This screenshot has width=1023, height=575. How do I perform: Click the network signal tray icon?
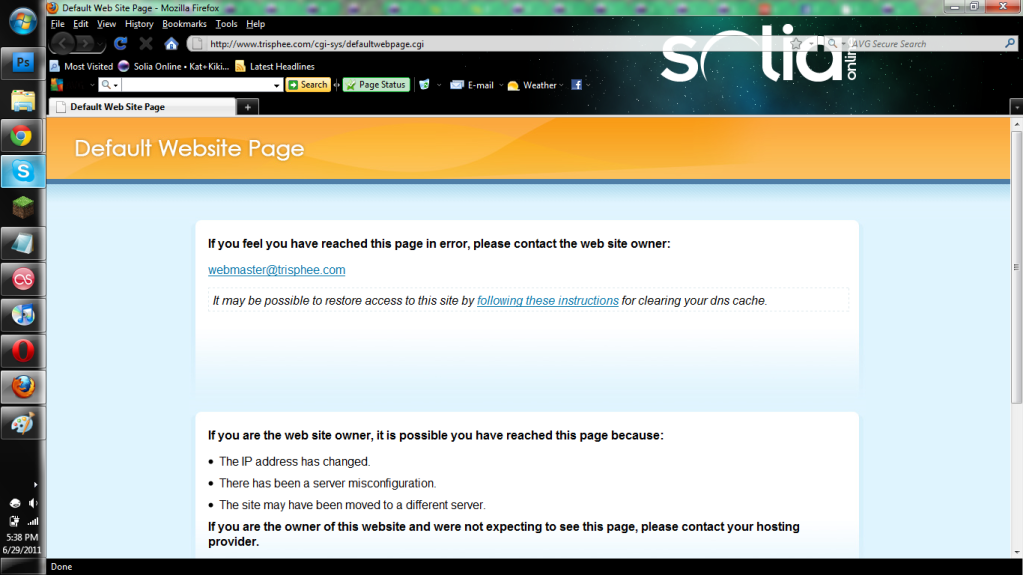click(33, 521)
